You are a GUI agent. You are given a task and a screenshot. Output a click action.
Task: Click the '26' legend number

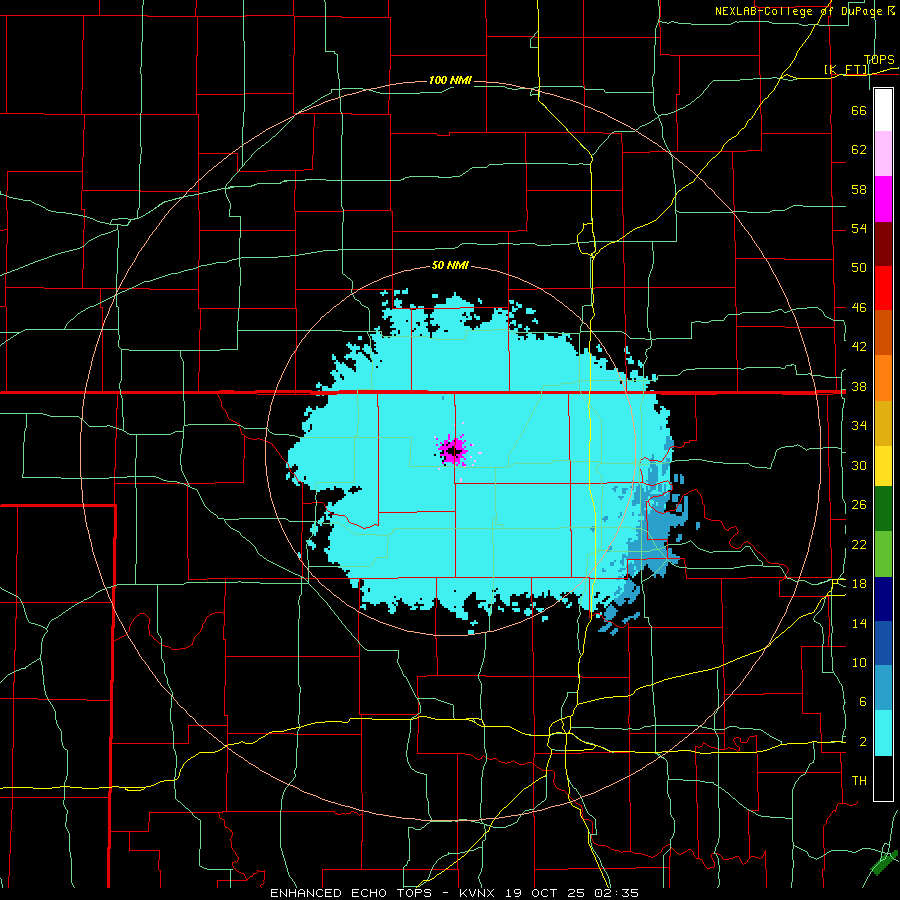pyautogui.click(x=859, y=505)
